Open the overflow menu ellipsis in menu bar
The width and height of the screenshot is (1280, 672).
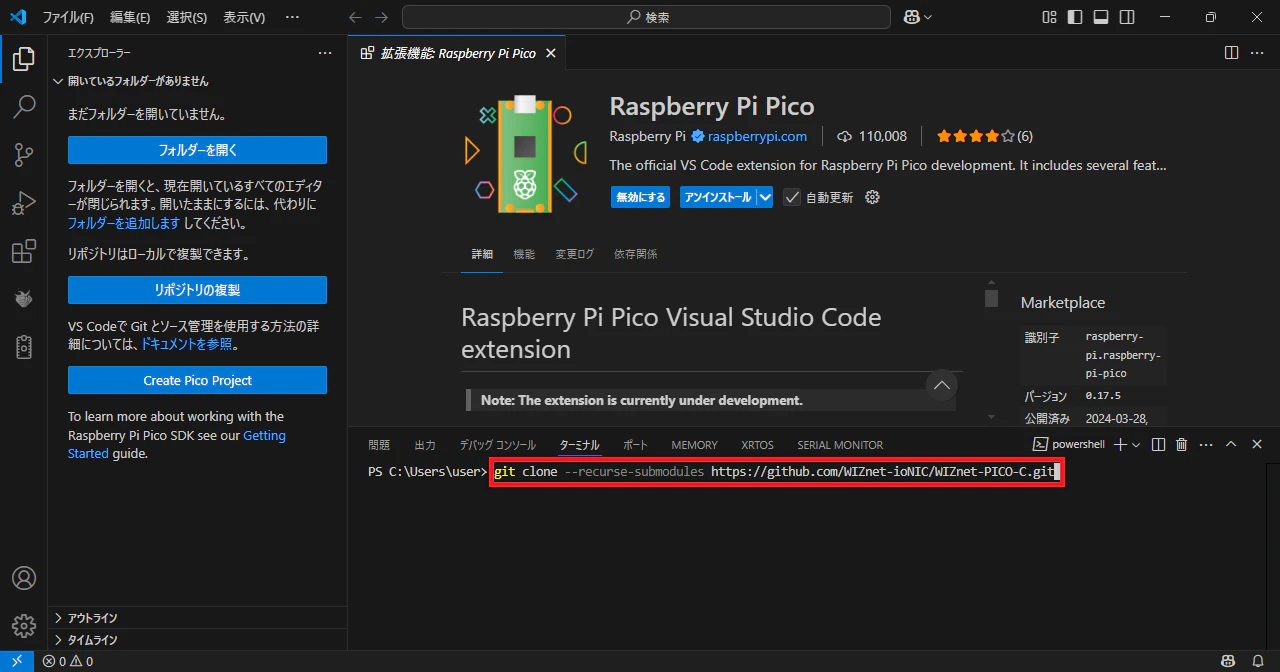point(292,17)
